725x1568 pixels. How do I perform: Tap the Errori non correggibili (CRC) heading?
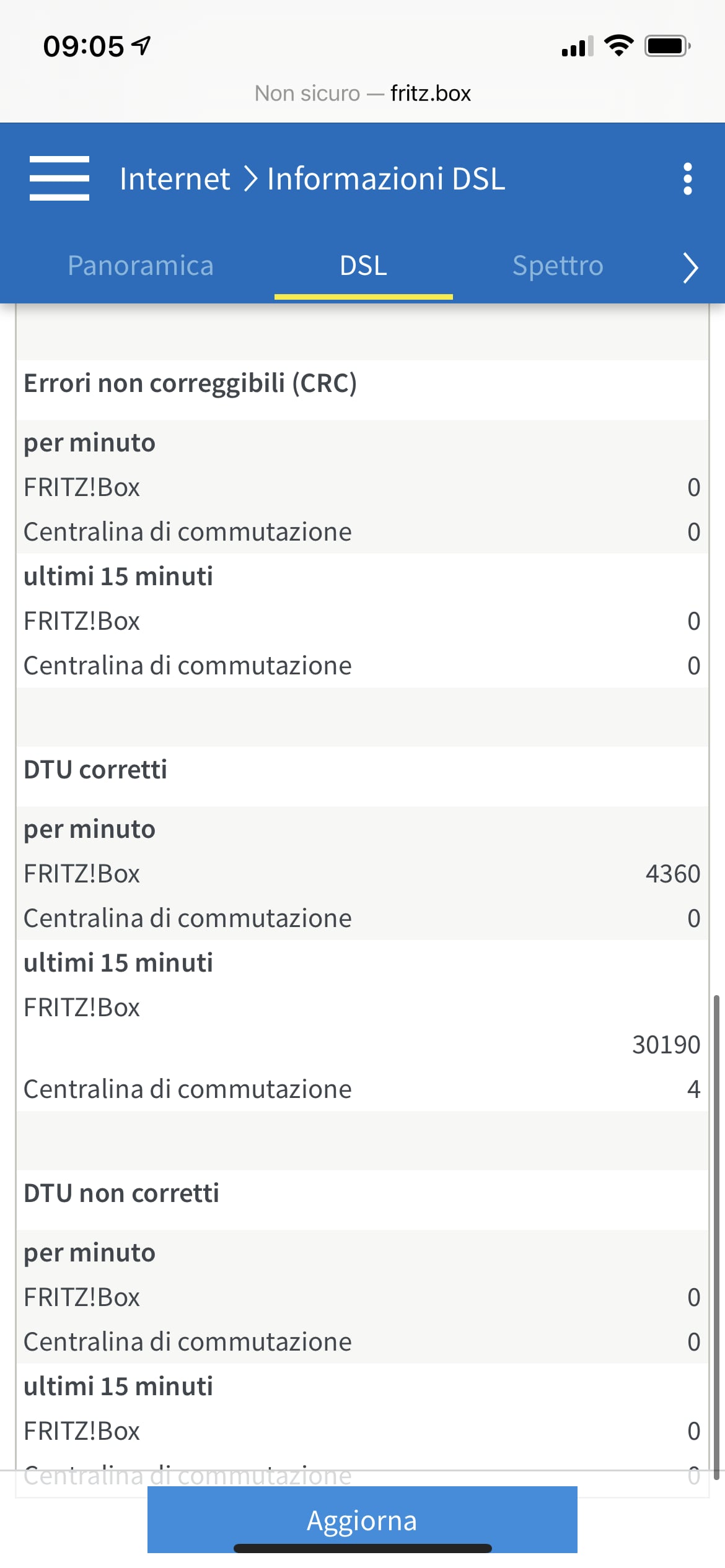(190, 383)
